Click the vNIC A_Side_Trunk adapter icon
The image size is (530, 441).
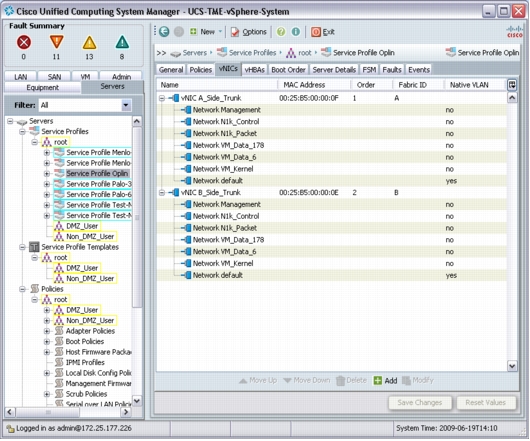click(175, 98)
